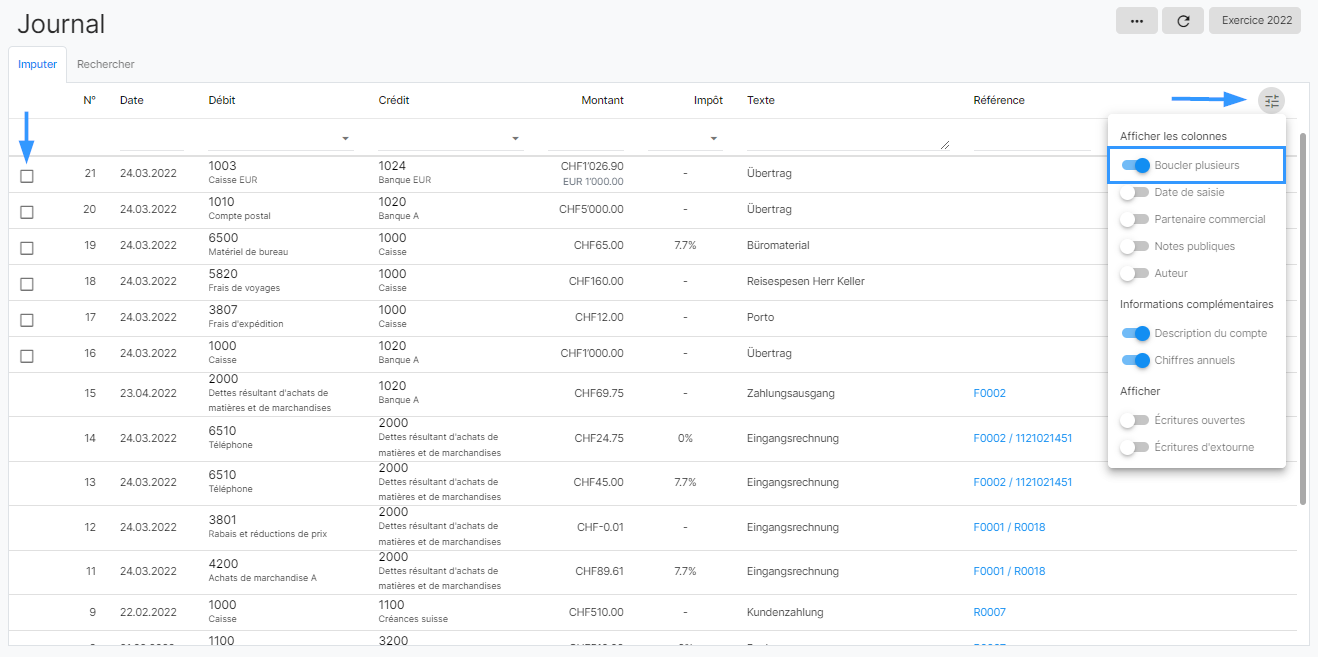Enable the Date de saisie column
Viewport: 1318px width, 657px height.
click(1135, 192)
